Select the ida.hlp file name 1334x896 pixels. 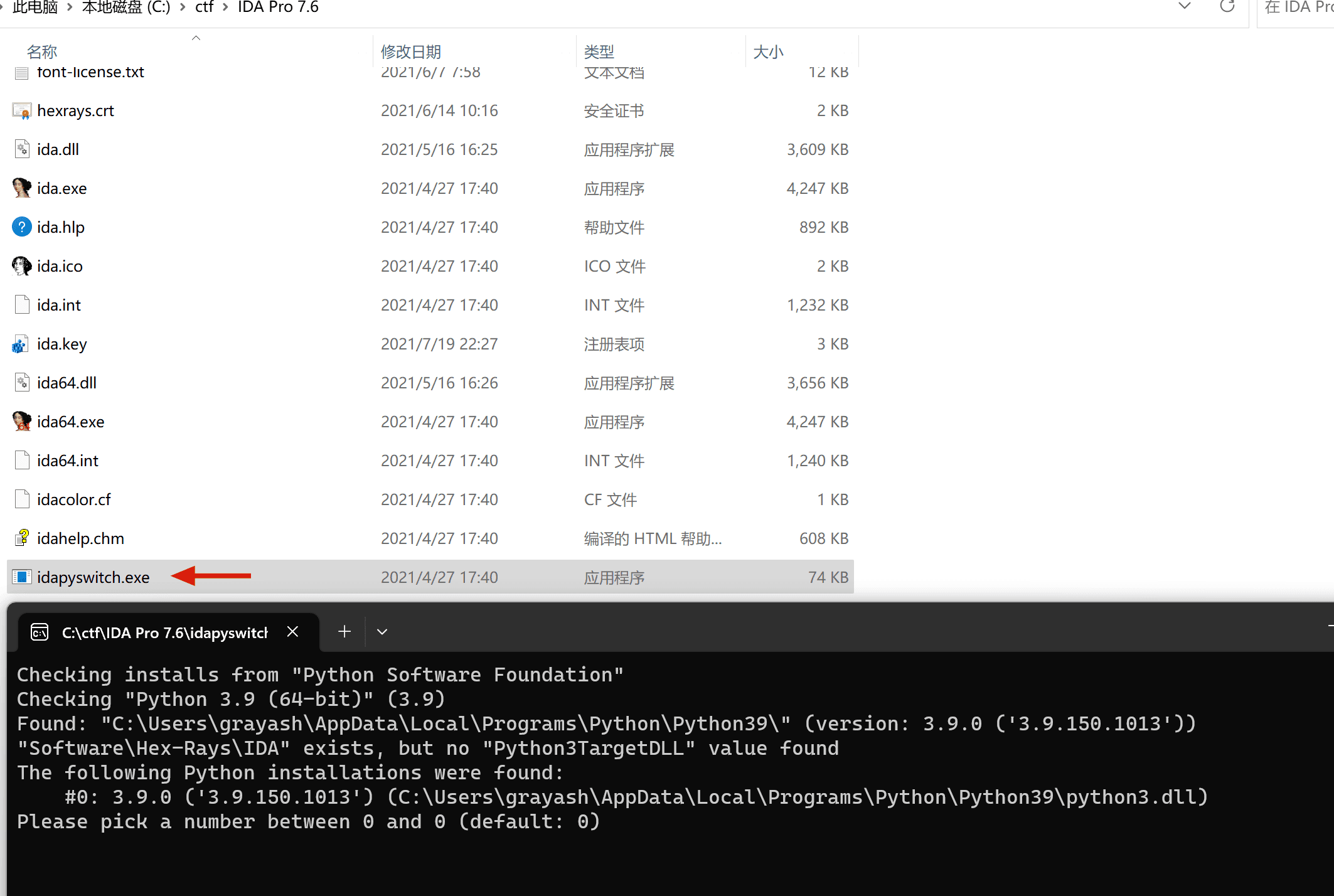(x=61, y=228)
